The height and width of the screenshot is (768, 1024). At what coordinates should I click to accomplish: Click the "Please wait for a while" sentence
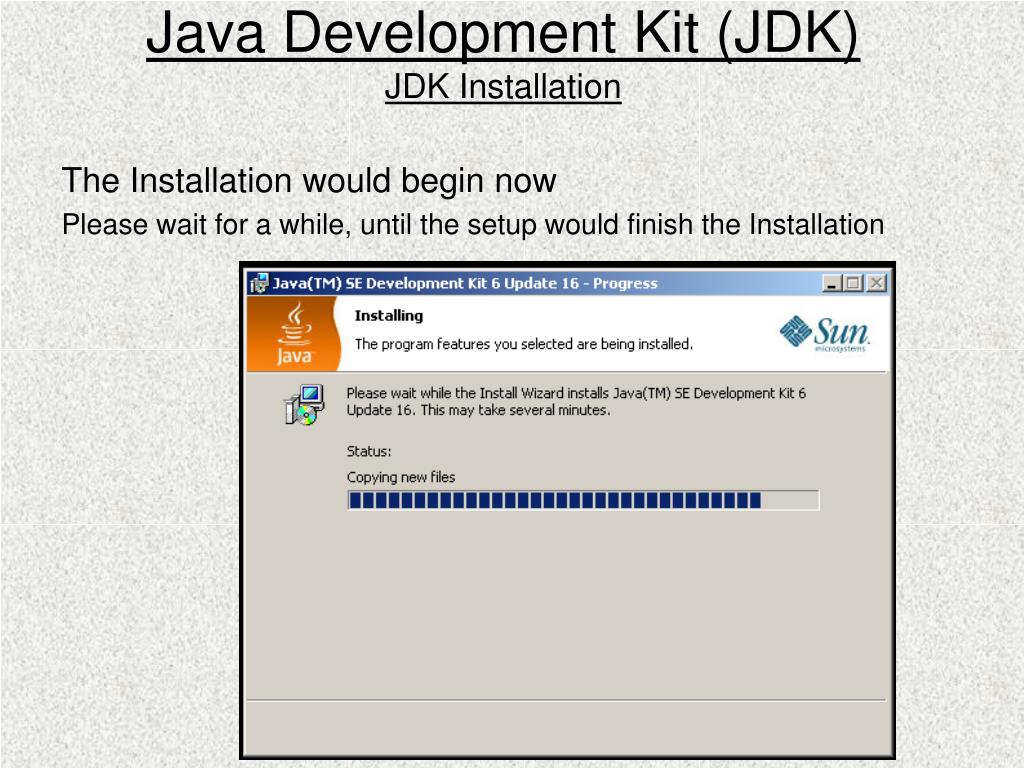point(473,225)
